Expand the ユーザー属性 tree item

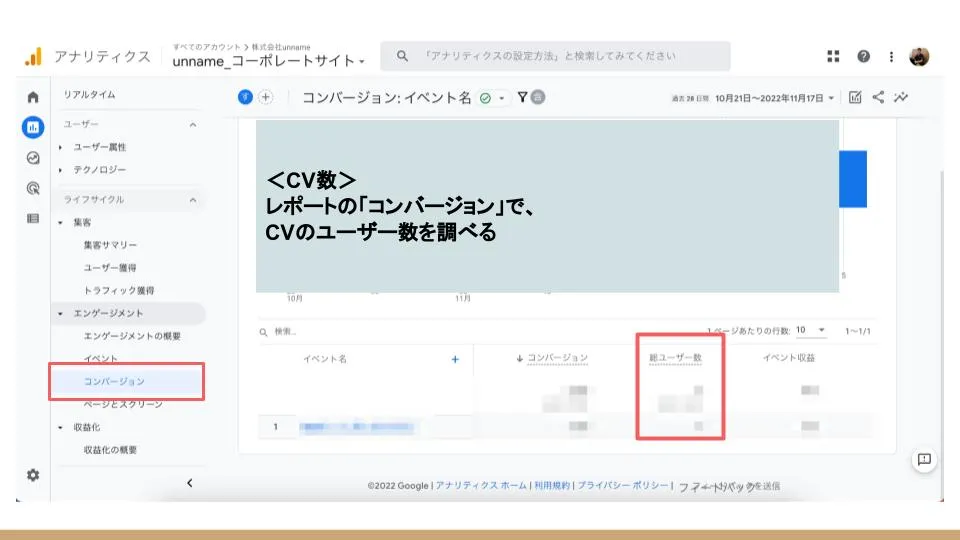[x=60, y=147]
